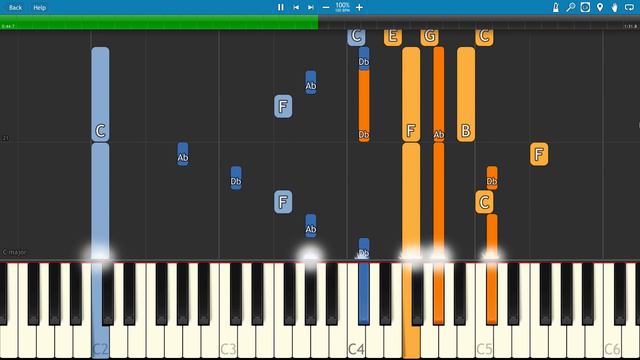Play the white key labeled C6
Viewport: 640px width, 360px height.
612,343
